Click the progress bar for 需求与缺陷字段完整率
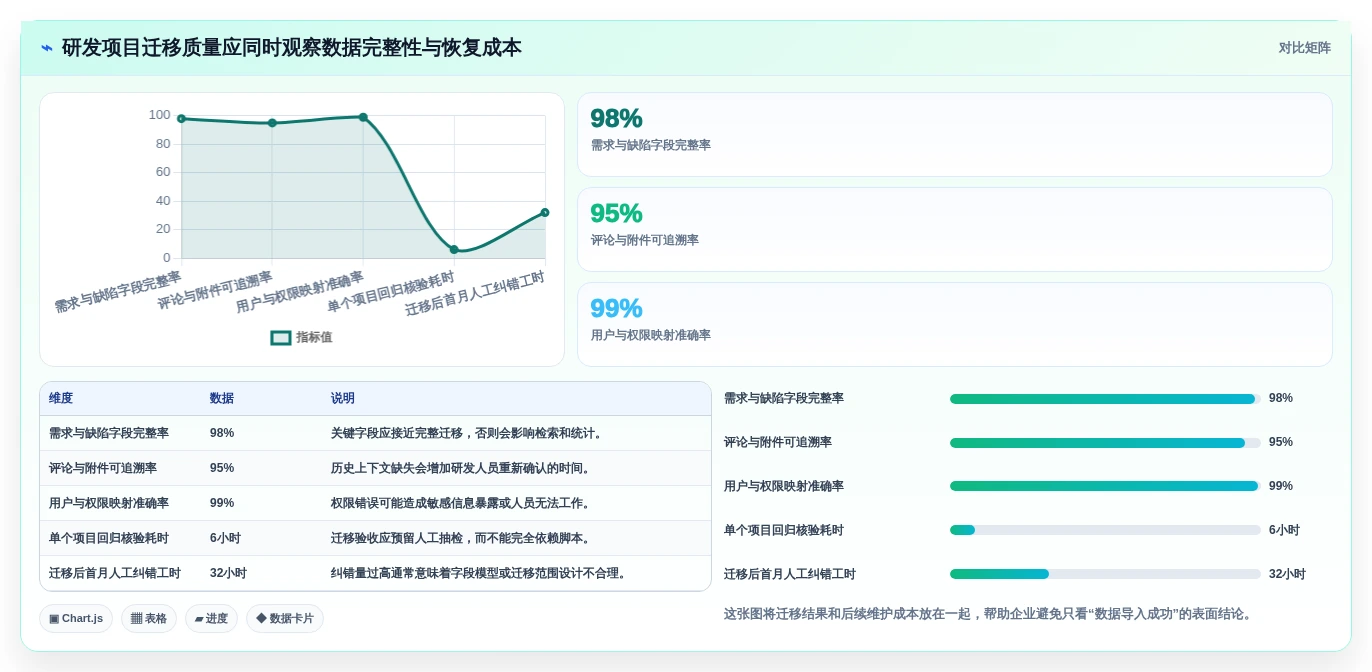The image size is (1372, 672). pos(1105,399)
